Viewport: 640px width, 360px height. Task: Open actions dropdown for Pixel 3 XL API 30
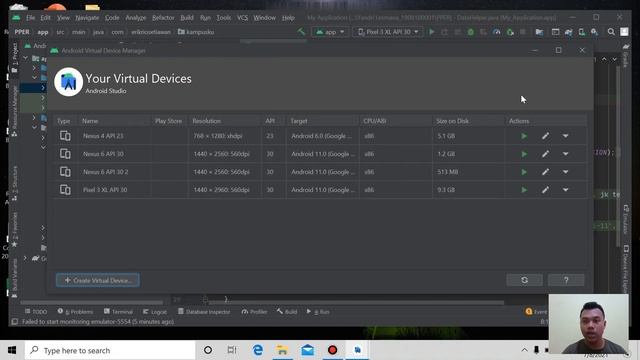tap(565, 190)
